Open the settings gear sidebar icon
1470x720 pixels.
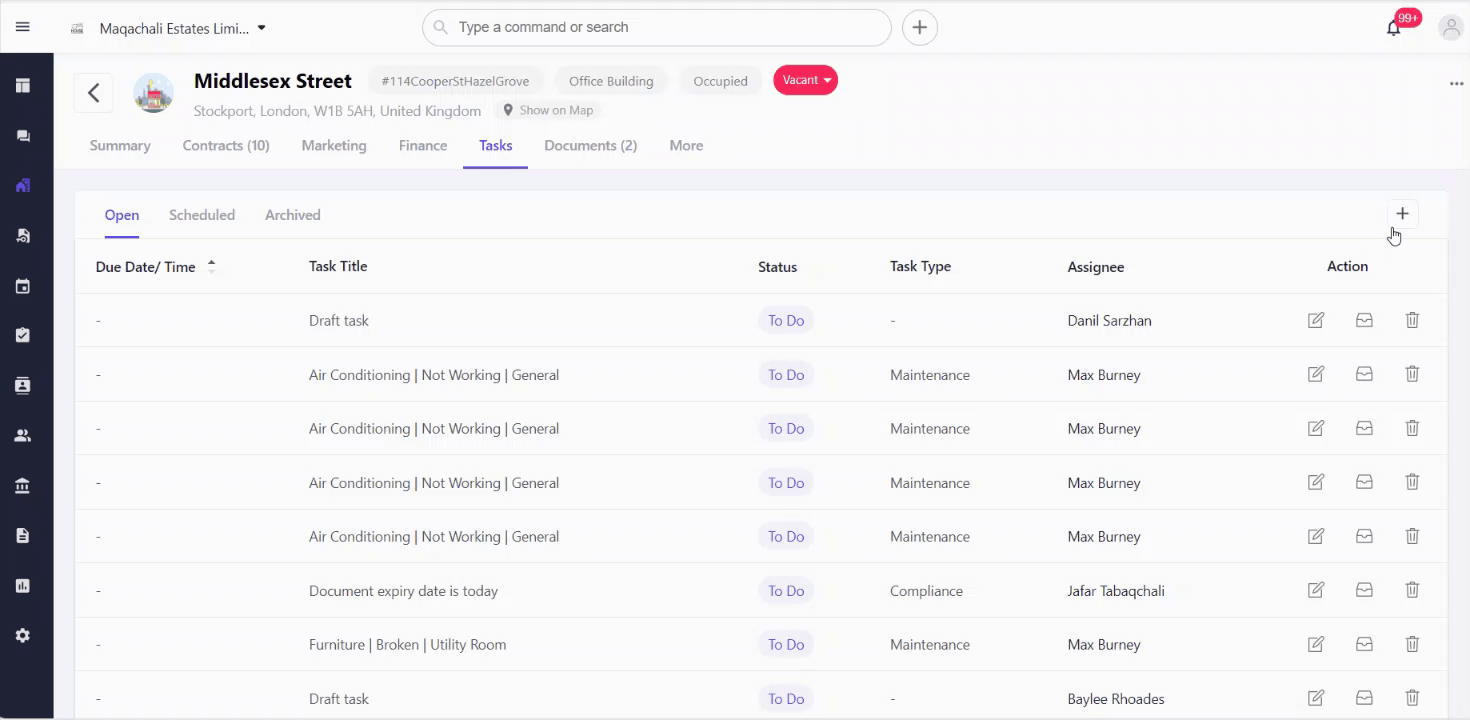23,636
